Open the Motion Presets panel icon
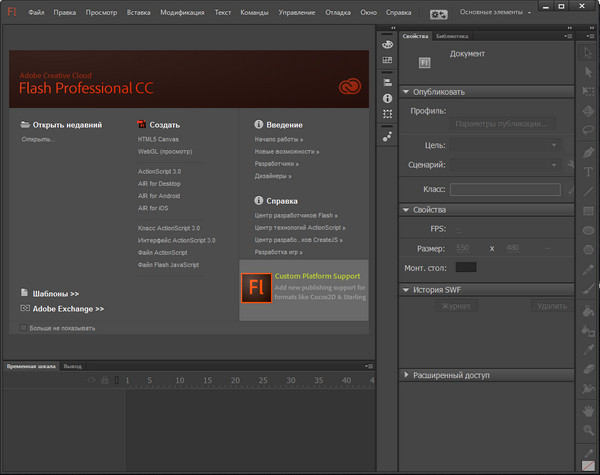Image resolution: width=600 pixels, height=475 pixels. point(387,136)
